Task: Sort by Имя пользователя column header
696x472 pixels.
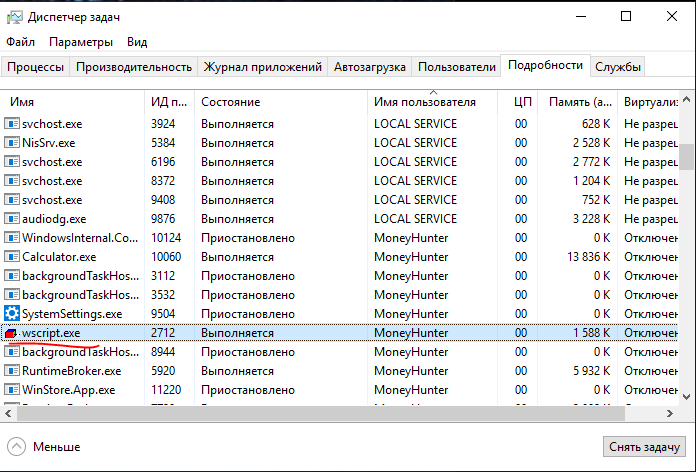Action: point(432,102)
